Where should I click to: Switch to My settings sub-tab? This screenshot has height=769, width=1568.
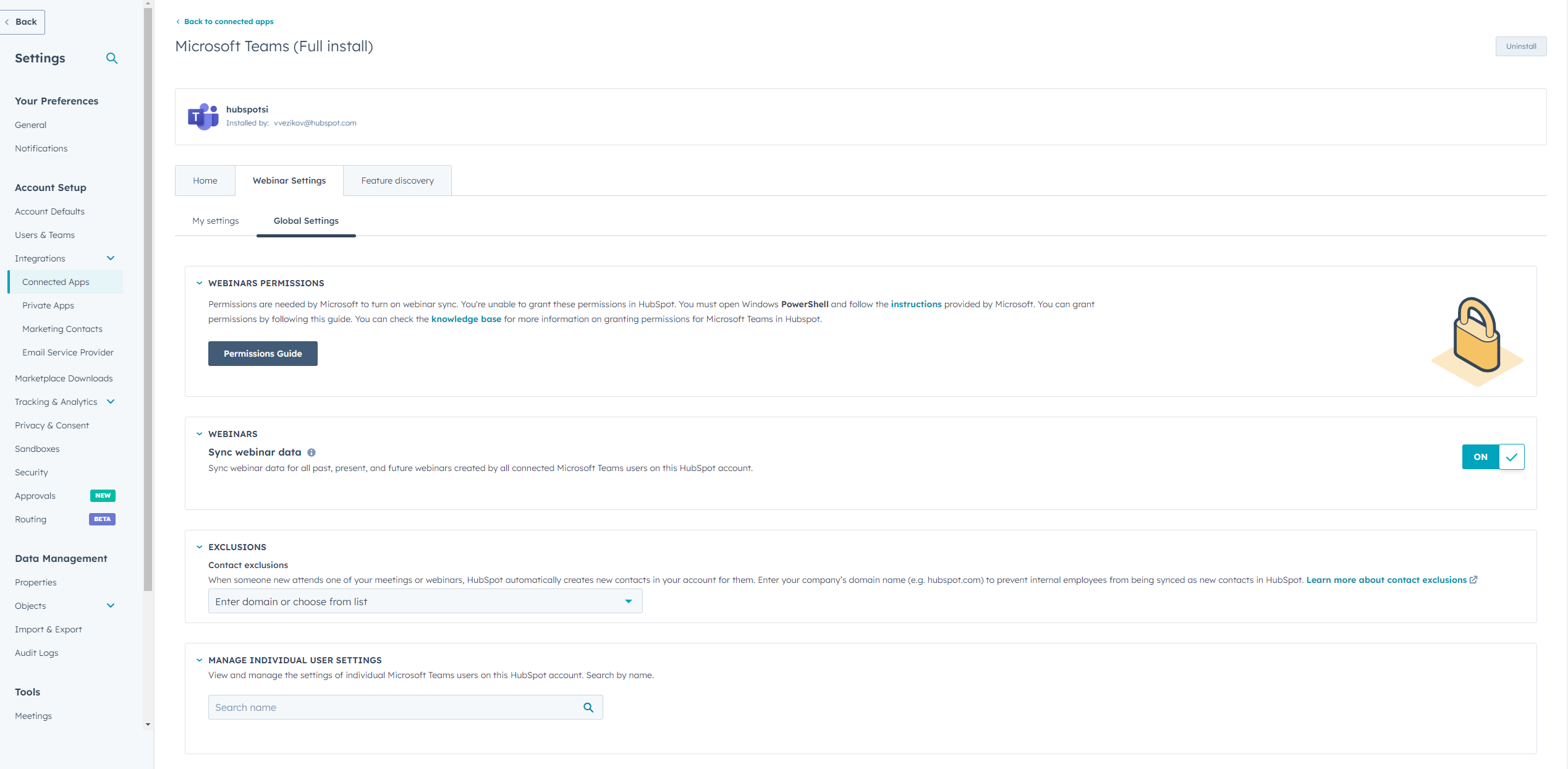(216, 221)
